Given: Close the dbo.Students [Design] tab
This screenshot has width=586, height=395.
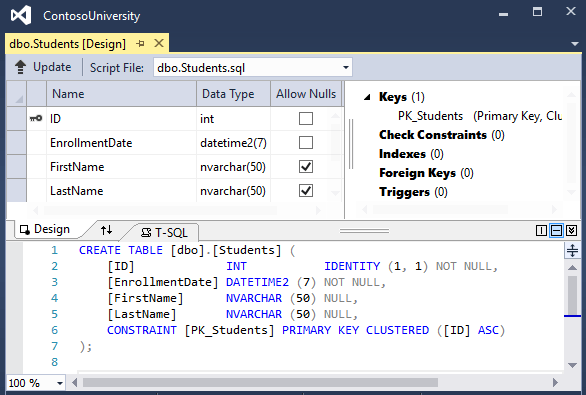Looking at the screenshot, I should click(x=159, y=43).
